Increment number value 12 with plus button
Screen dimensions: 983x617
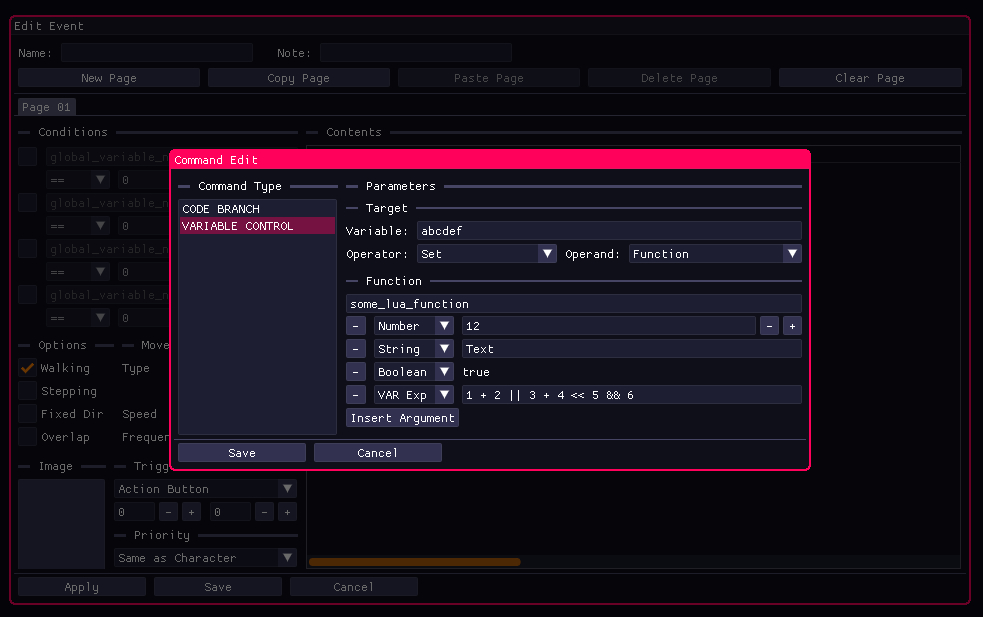[x=791, y=326]
